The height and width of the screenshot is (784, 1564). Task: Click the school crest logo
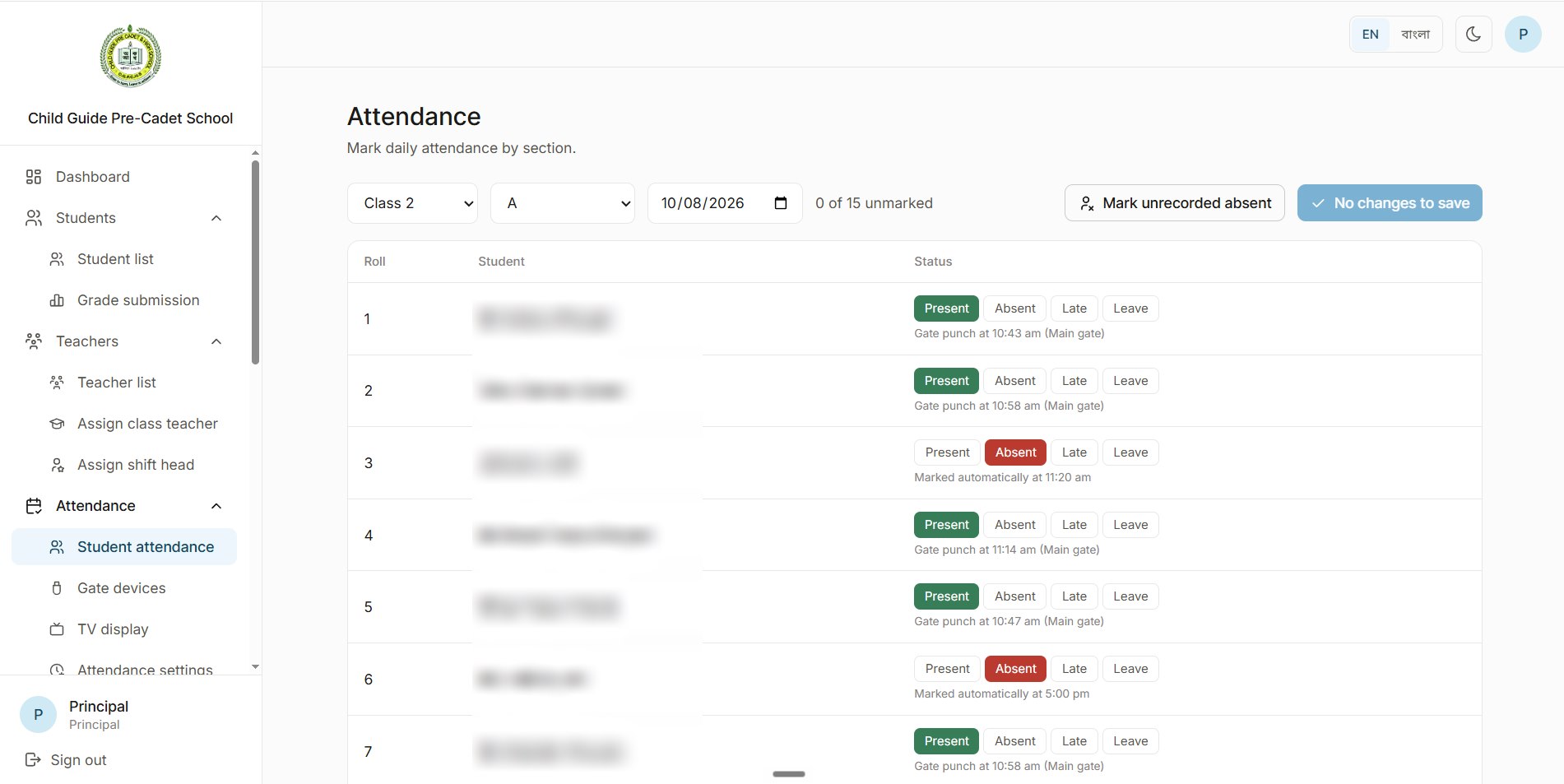click(x=130, y=56)
